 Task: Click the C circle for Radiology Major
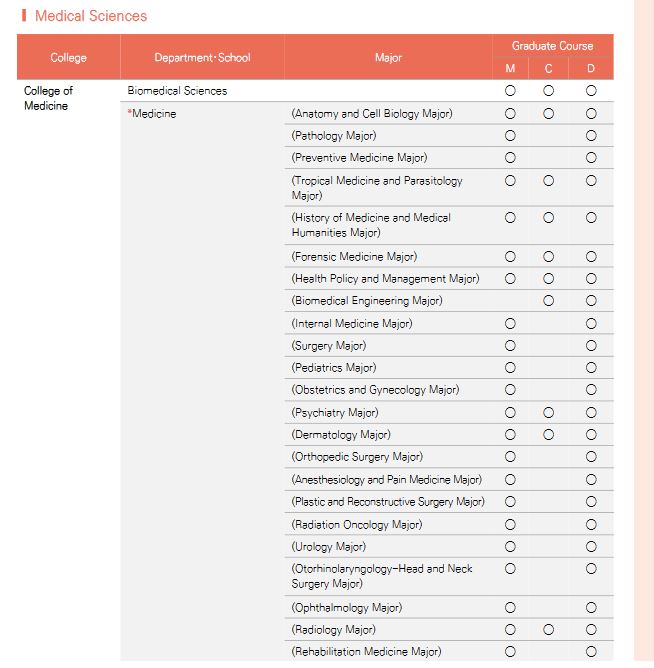pos(548,630)
